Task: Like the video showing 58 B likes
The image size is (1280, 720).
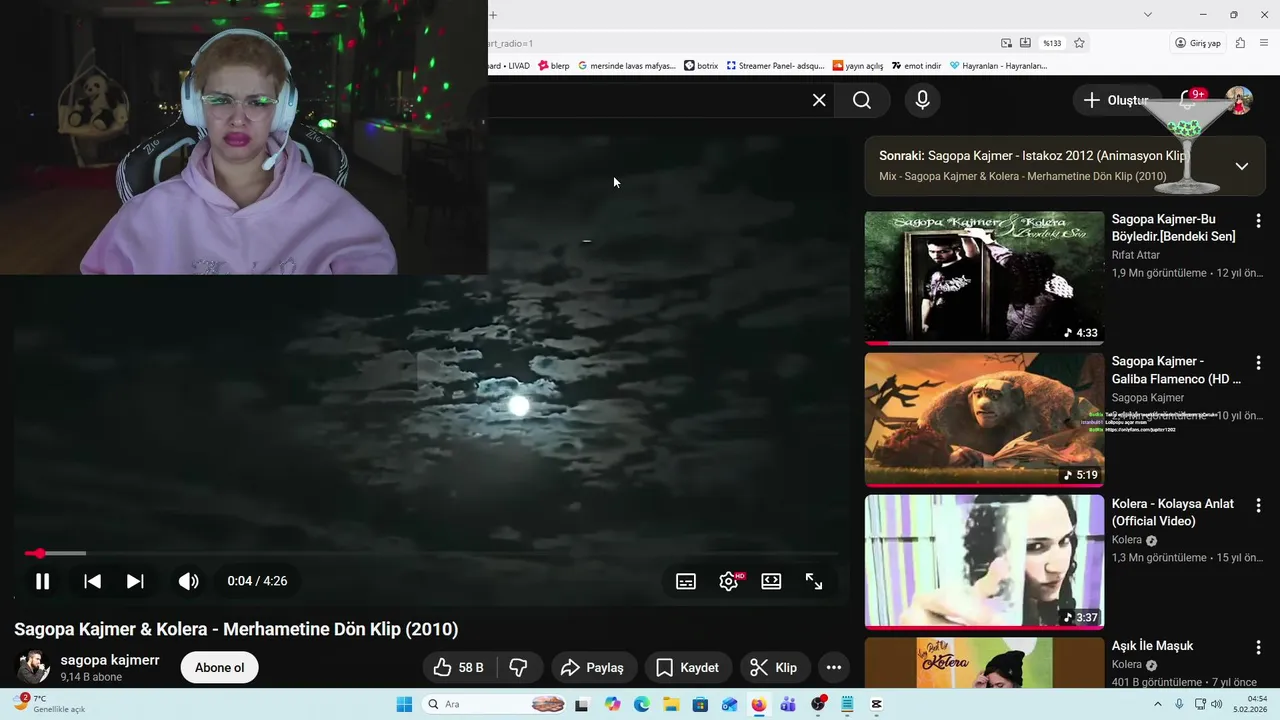Action: (x=457, y=667)
